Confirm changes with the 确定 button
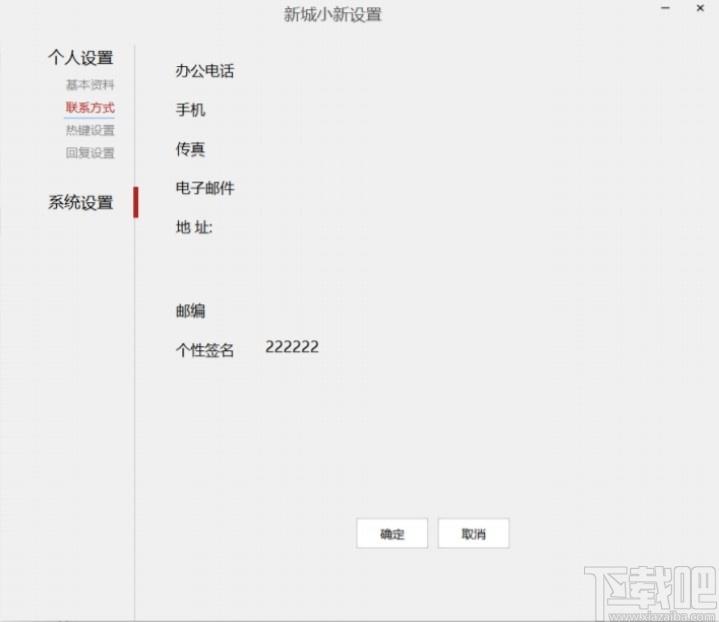 coord(392,533)
